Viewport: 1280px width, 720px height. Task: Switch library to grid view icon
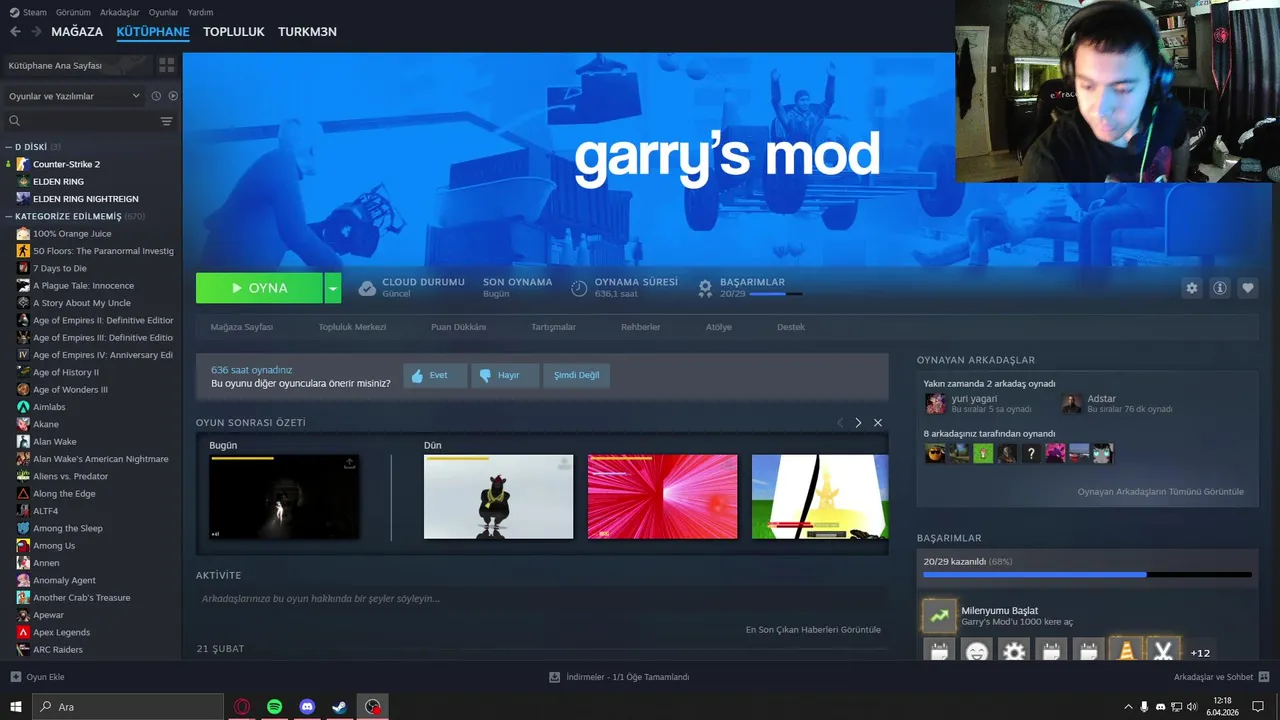click(x=166, y=65)
